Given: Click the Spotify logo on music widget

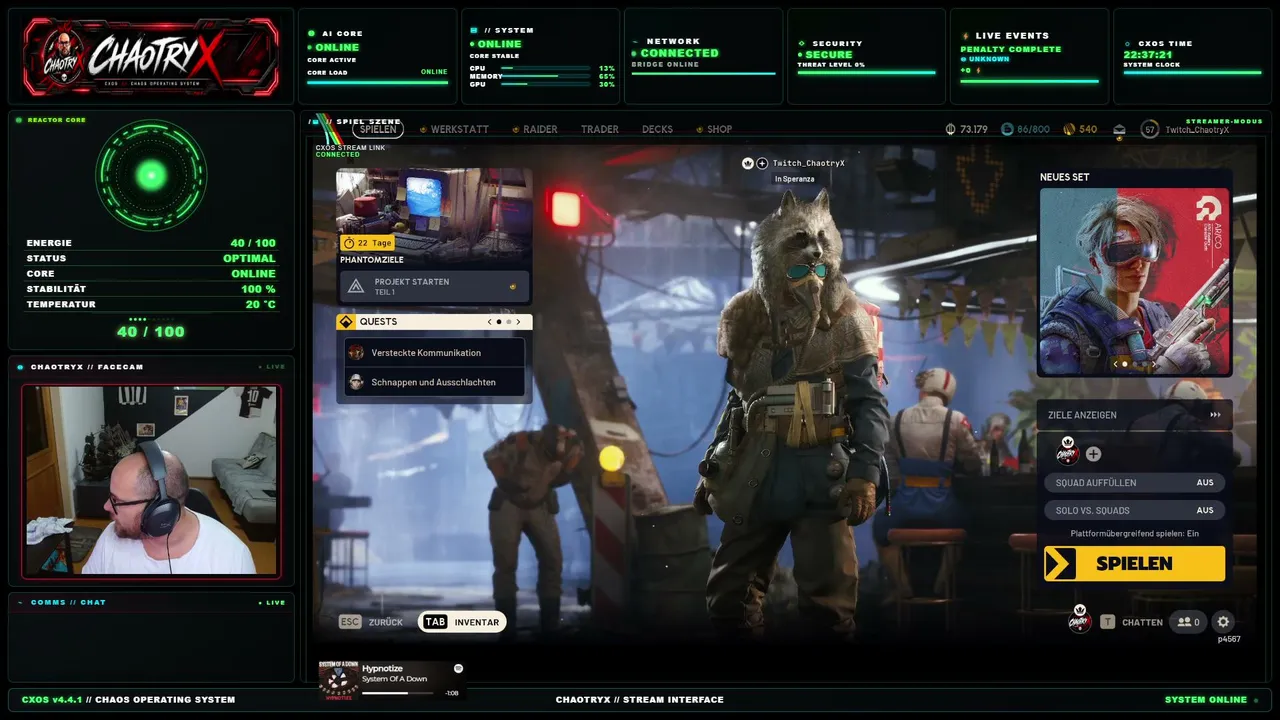Looking at the screenshot, I should [458, 668].
